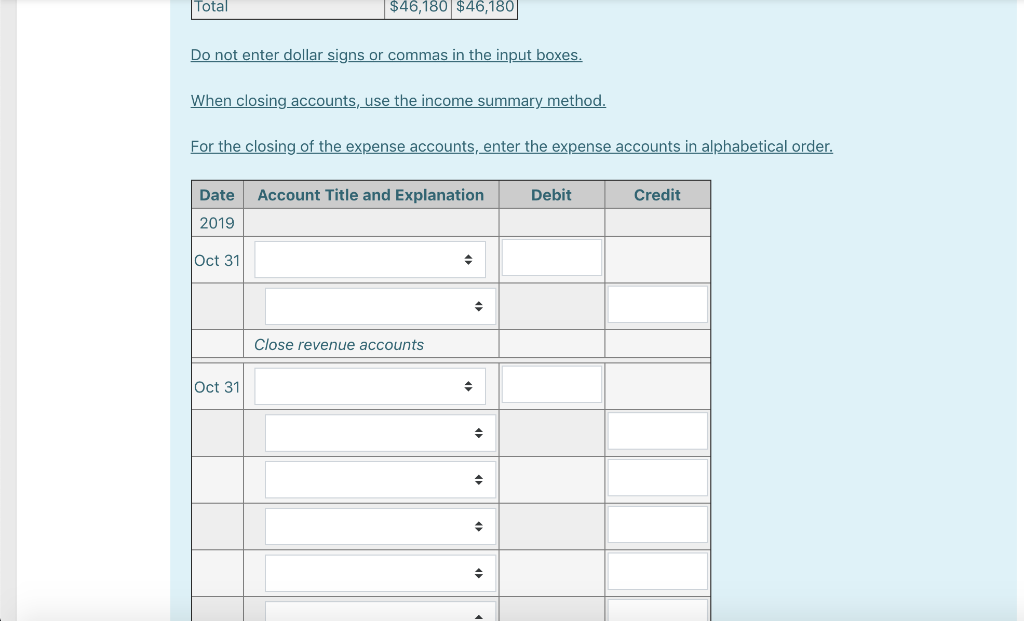Click the credit box beside the third expense dropdown
Image resolution: width=1024 pixels, height=621 pixels.
tap(657, 477)
